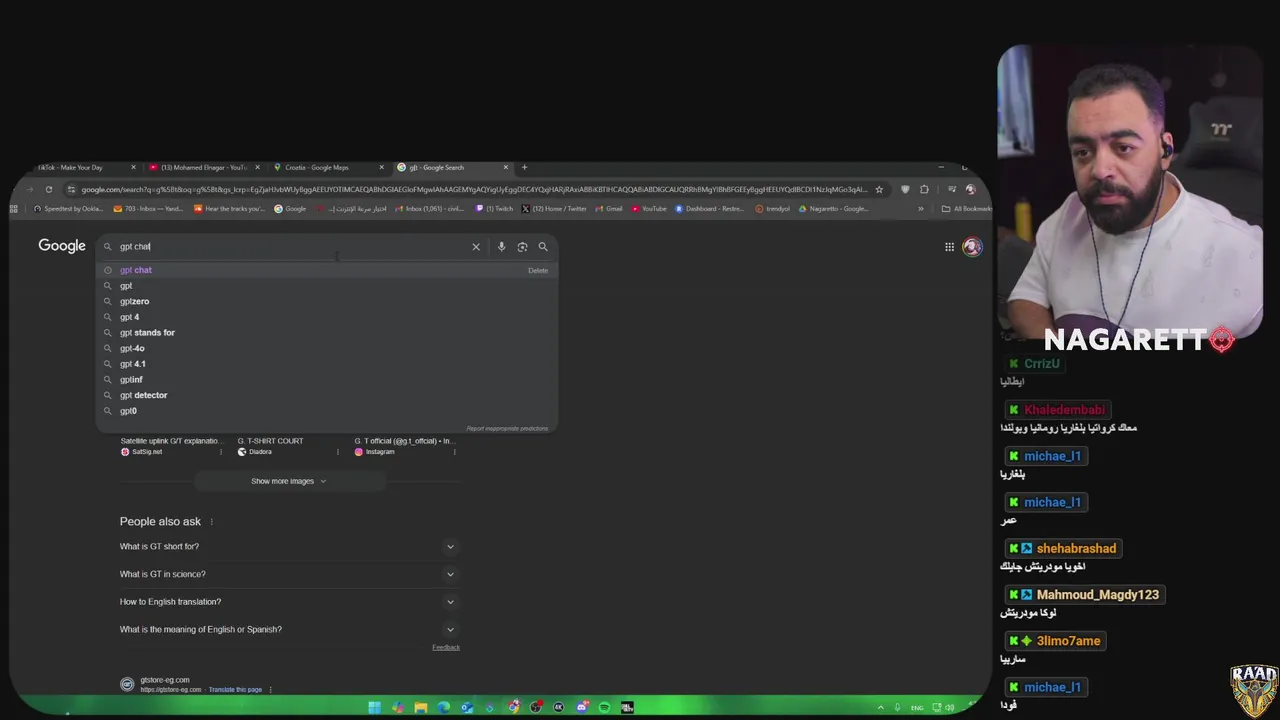Open the 4K app from the taskbar
Viewport: 1280px width, 720px height.
559,707
